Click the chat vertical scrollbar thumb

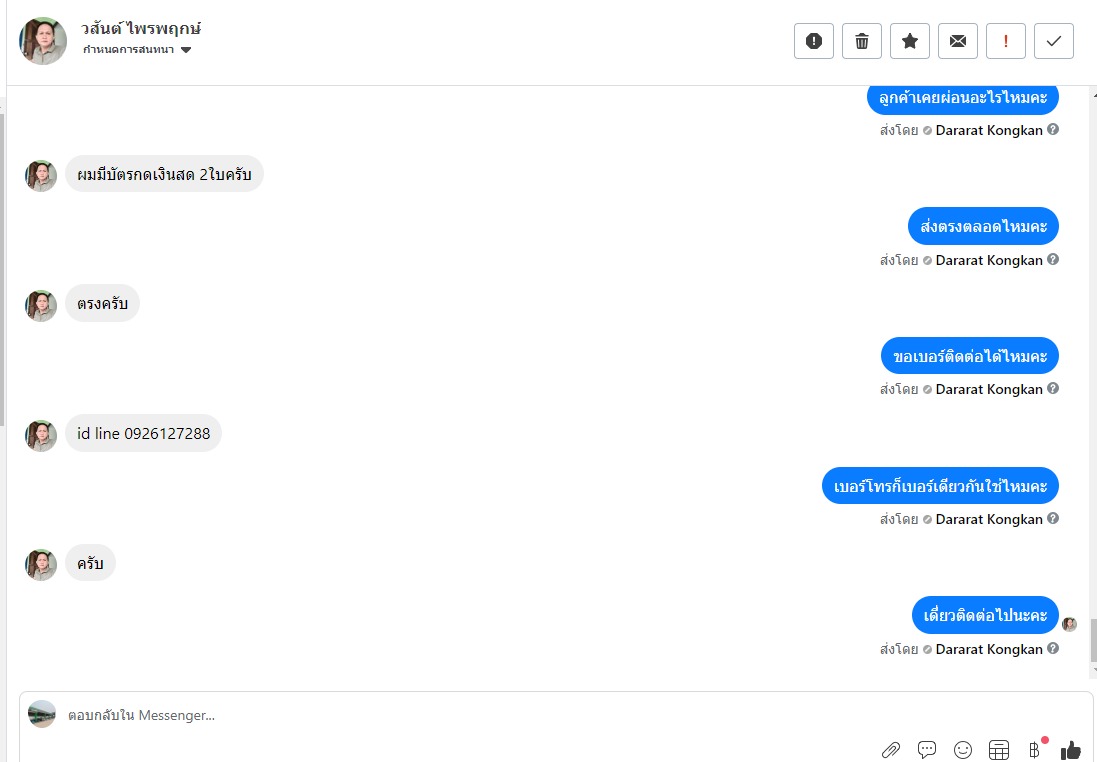point(1094,640)
